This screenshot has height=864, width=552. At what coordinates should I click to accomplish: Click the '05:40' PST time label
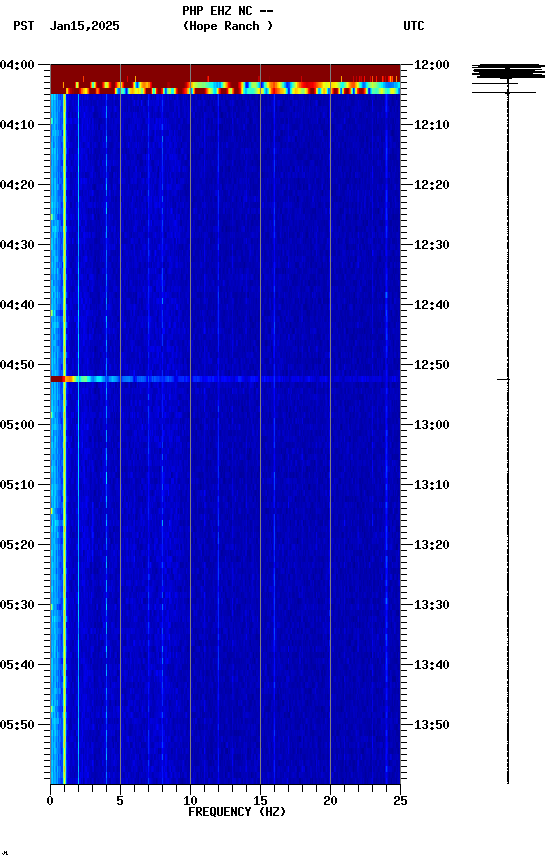(x=17, y=666)
